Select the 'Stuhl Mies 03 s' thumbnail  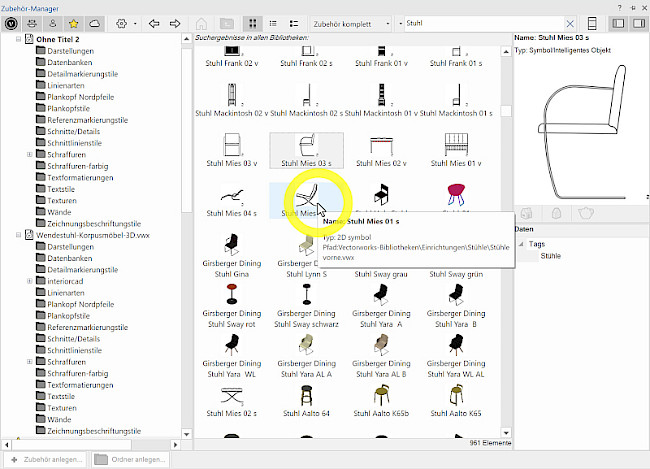point(308,149)
